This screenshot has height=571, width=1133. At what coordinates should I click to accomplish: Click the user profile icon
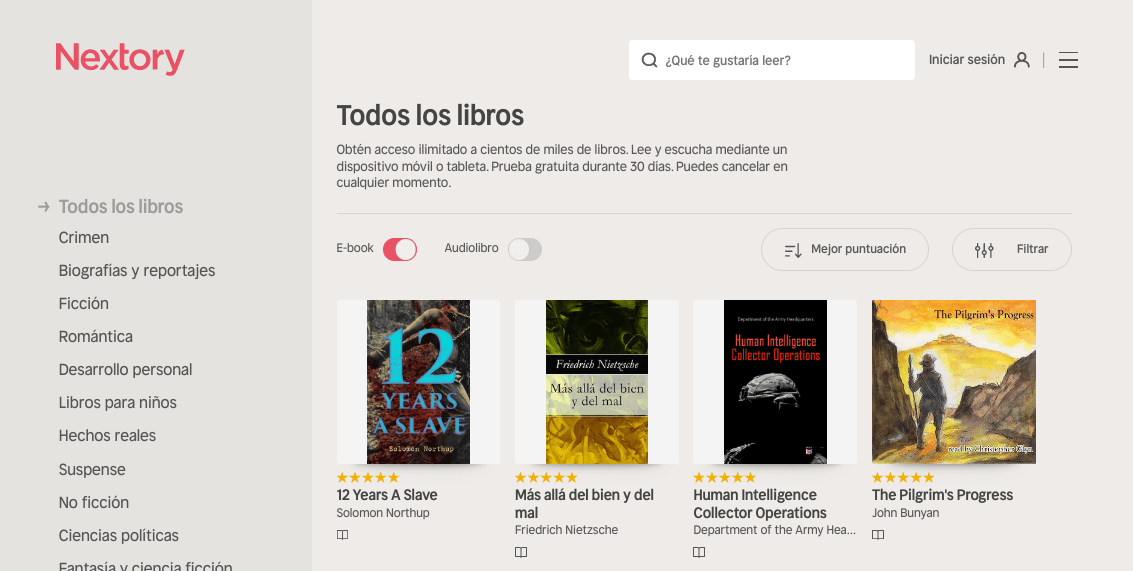point(1022,60)
